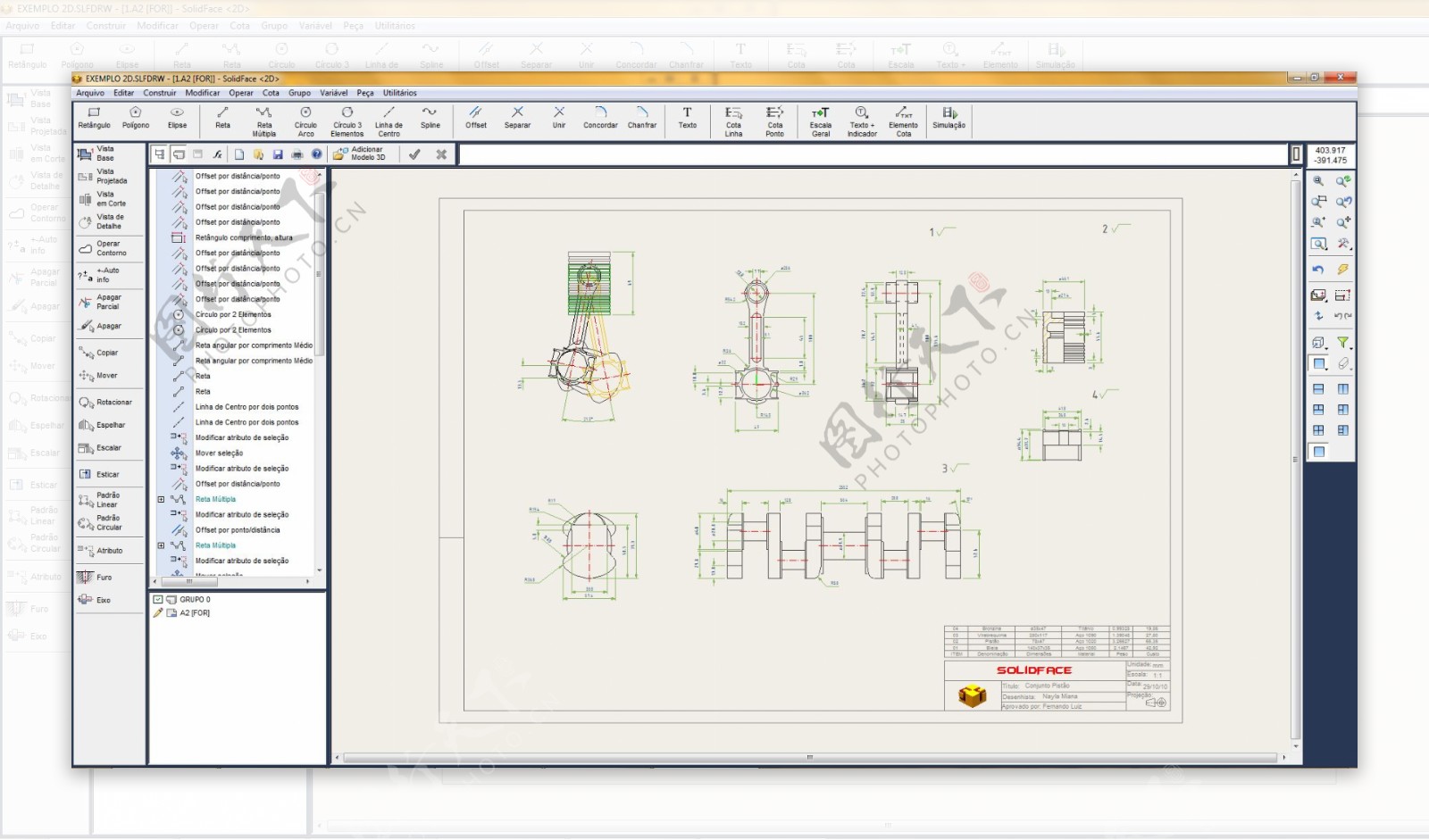Select the Polígono tool
The image size is (1429, 840).
[x=136, y=118]
